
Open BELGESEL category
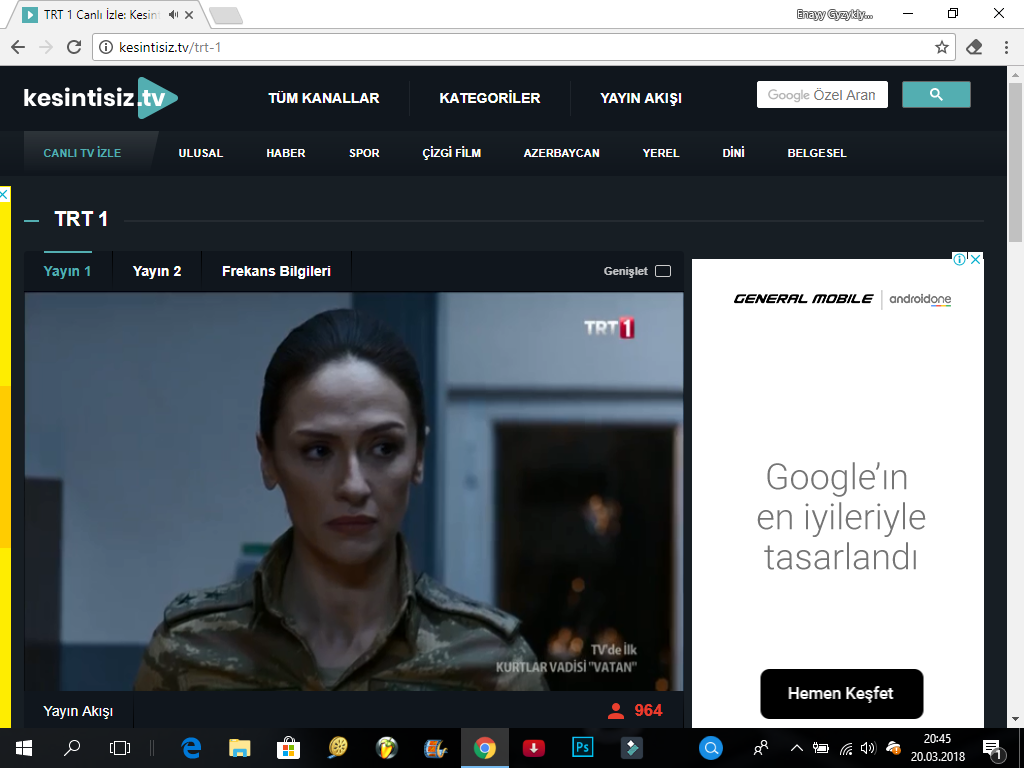click(817, 153)
